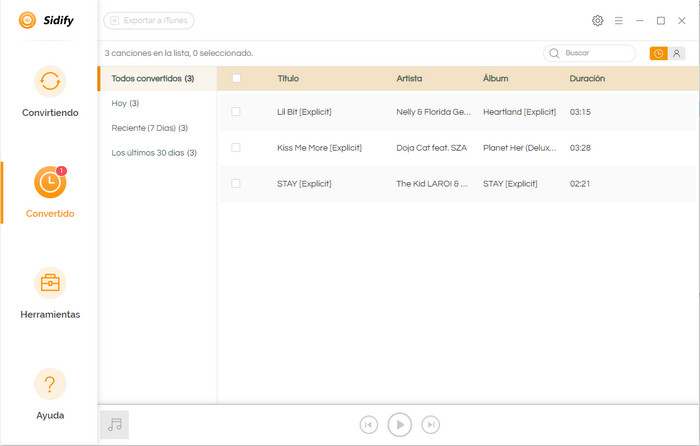Sort by Título column header
The image size is (700, 446).
[x=288, y=79]
